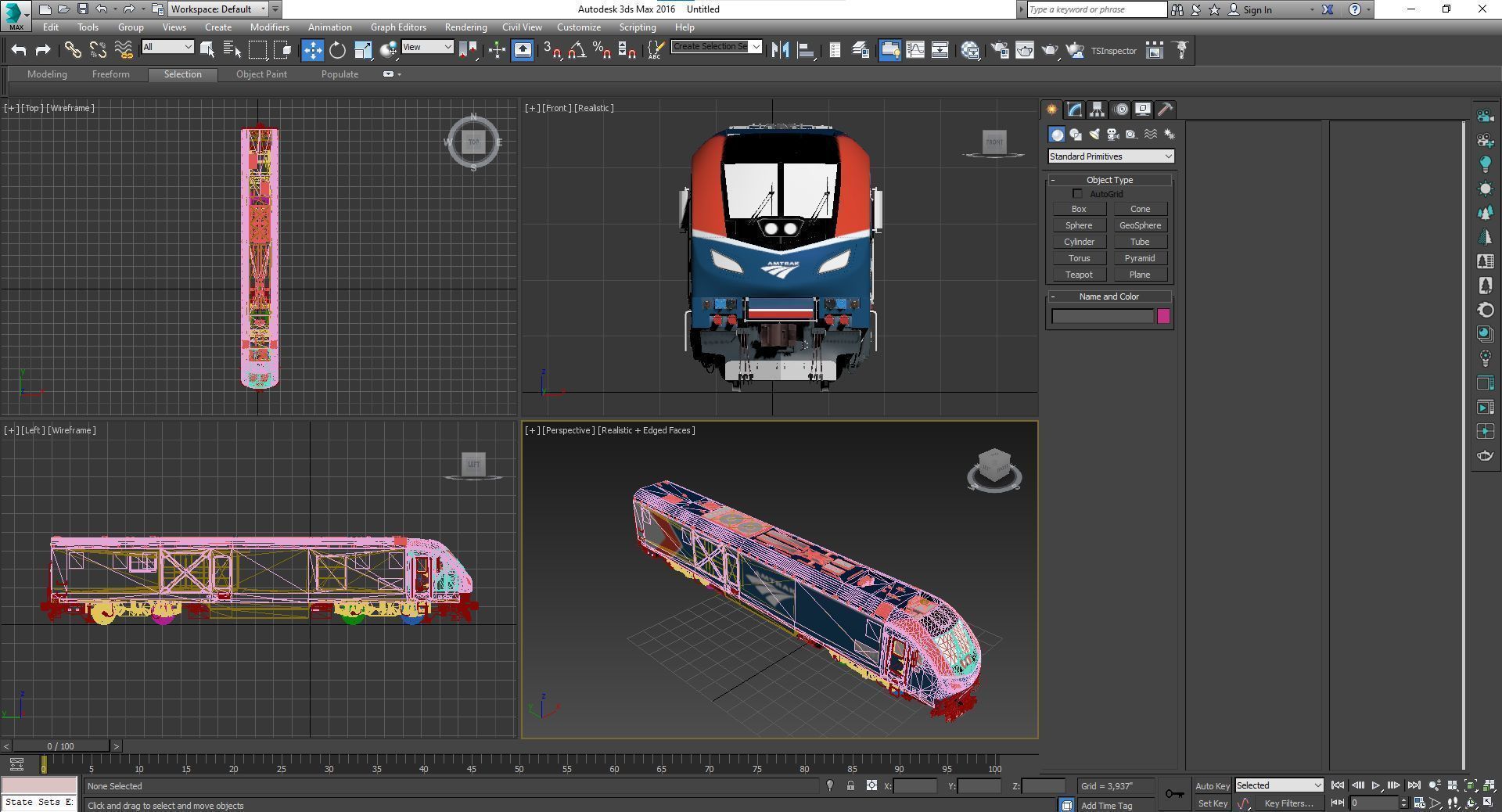Open the View coordinate system dropdown
This screenshot has height=812, width=1502.
[x=427, y=47]
